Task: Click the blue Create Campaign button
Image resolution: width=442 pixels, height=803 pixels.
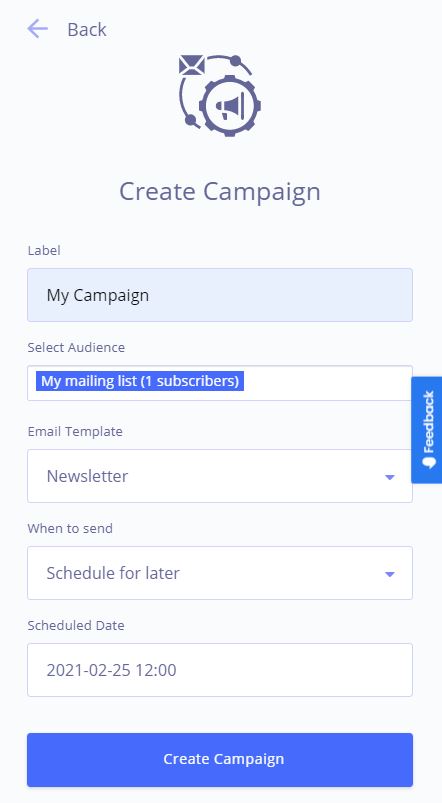Action: click(220, 759)
